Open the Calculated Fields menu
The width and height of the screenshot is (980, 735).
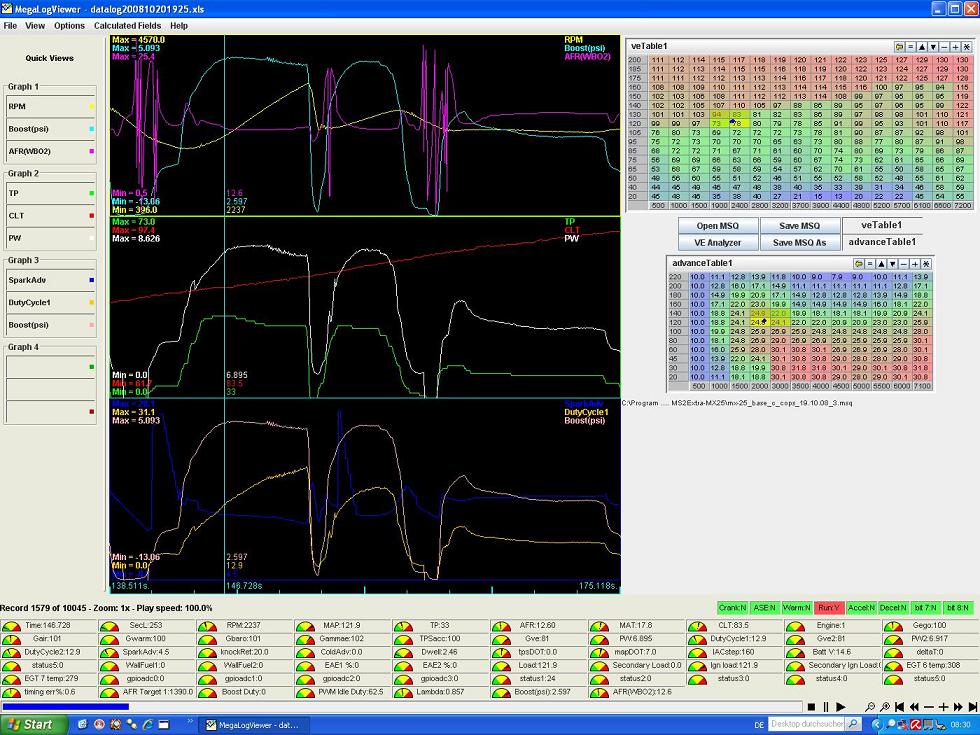click(127, 26)
